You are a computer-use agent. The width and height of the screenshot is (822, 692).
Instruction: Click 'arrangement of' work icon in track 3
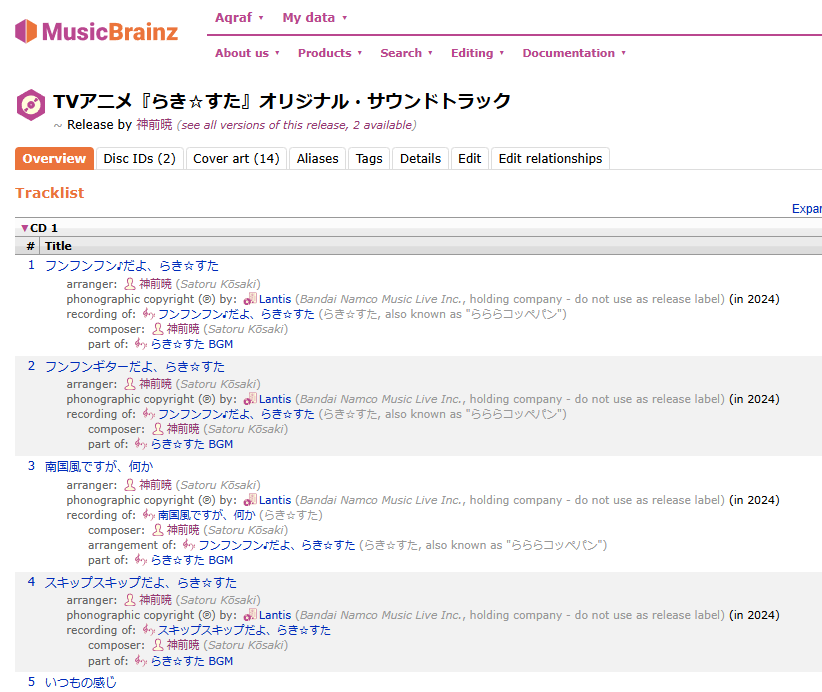click(189, 545)
